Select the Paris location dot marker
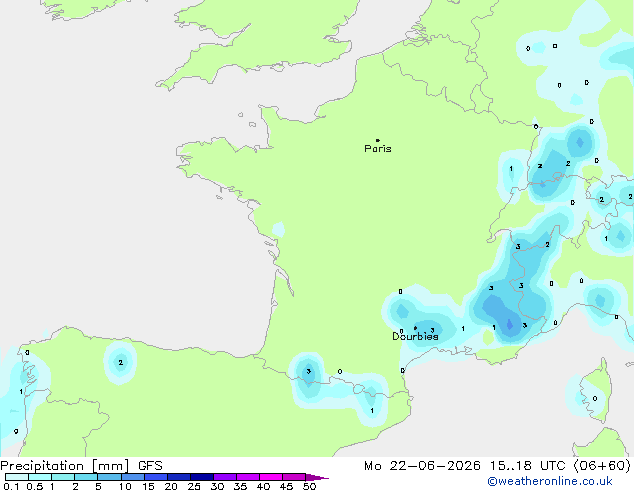Viewport: 634px width, 490px height. (378, 140)
